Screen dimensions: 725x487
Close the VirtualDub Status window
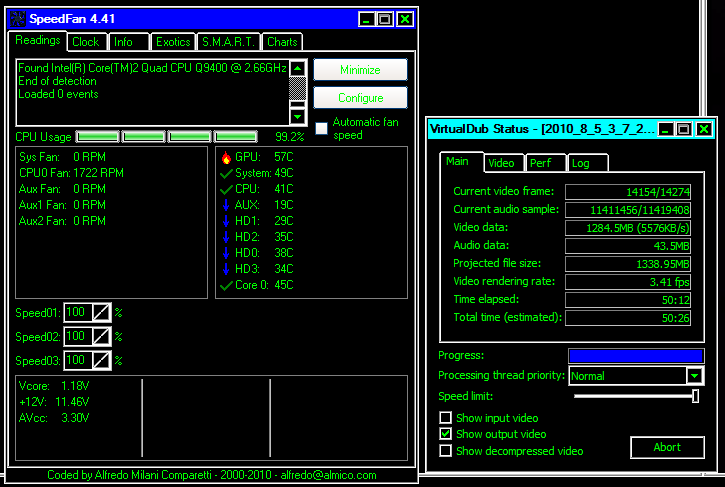(704, 129)
